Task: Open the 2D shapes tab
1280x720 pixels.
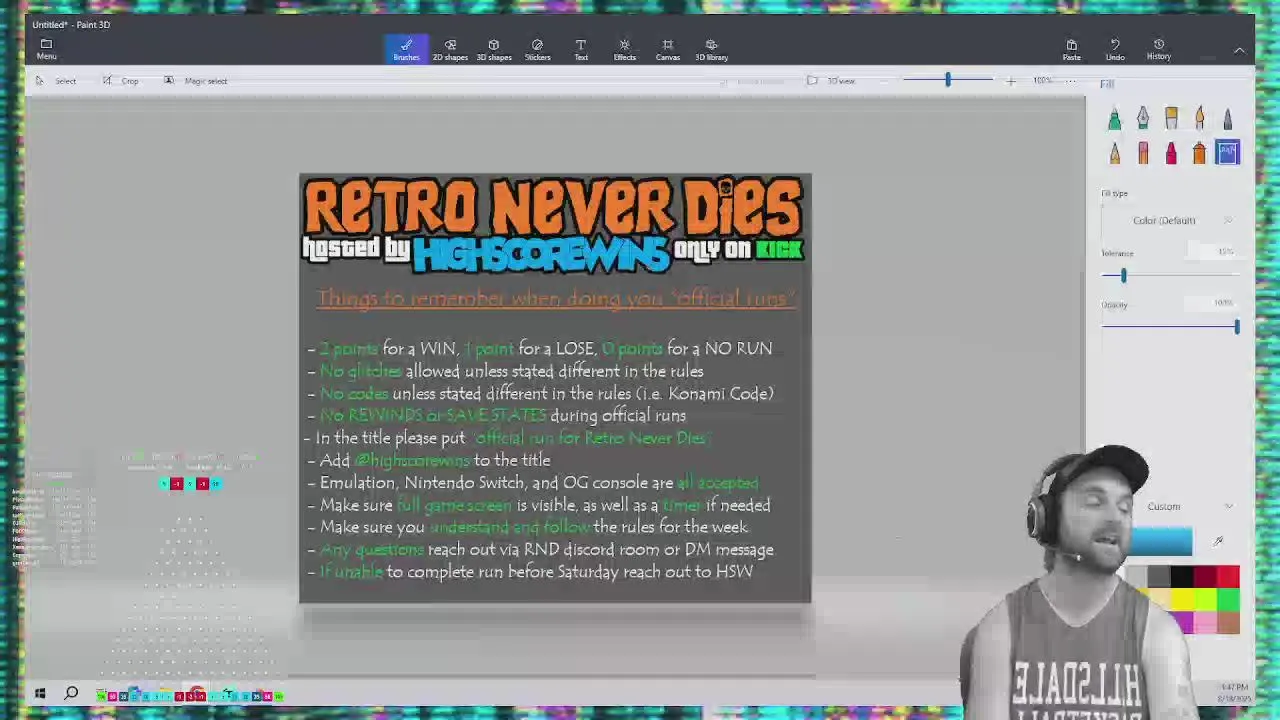Action: (450, 49)
